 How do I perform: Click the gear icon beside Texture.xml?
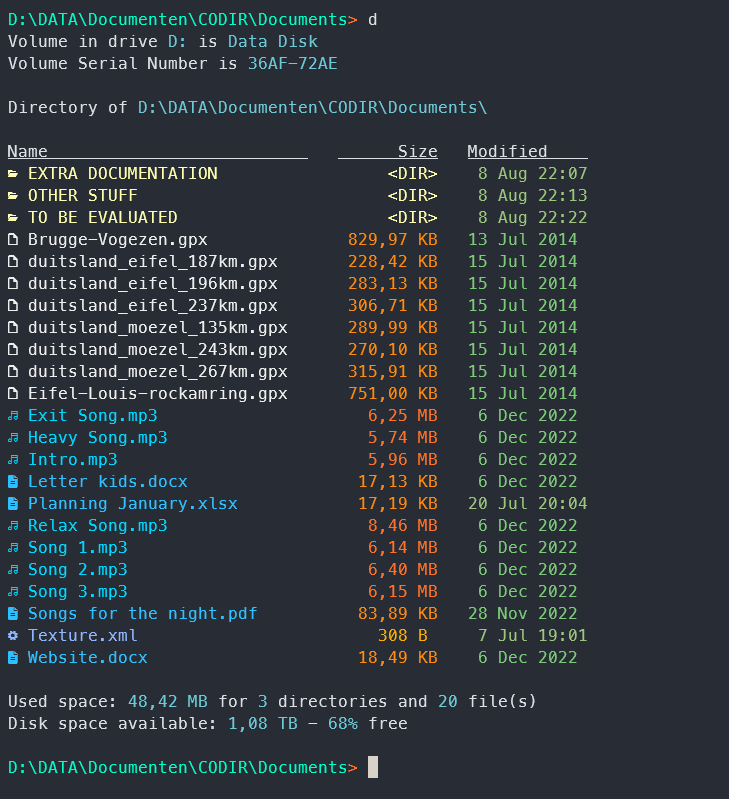[13, 636]
